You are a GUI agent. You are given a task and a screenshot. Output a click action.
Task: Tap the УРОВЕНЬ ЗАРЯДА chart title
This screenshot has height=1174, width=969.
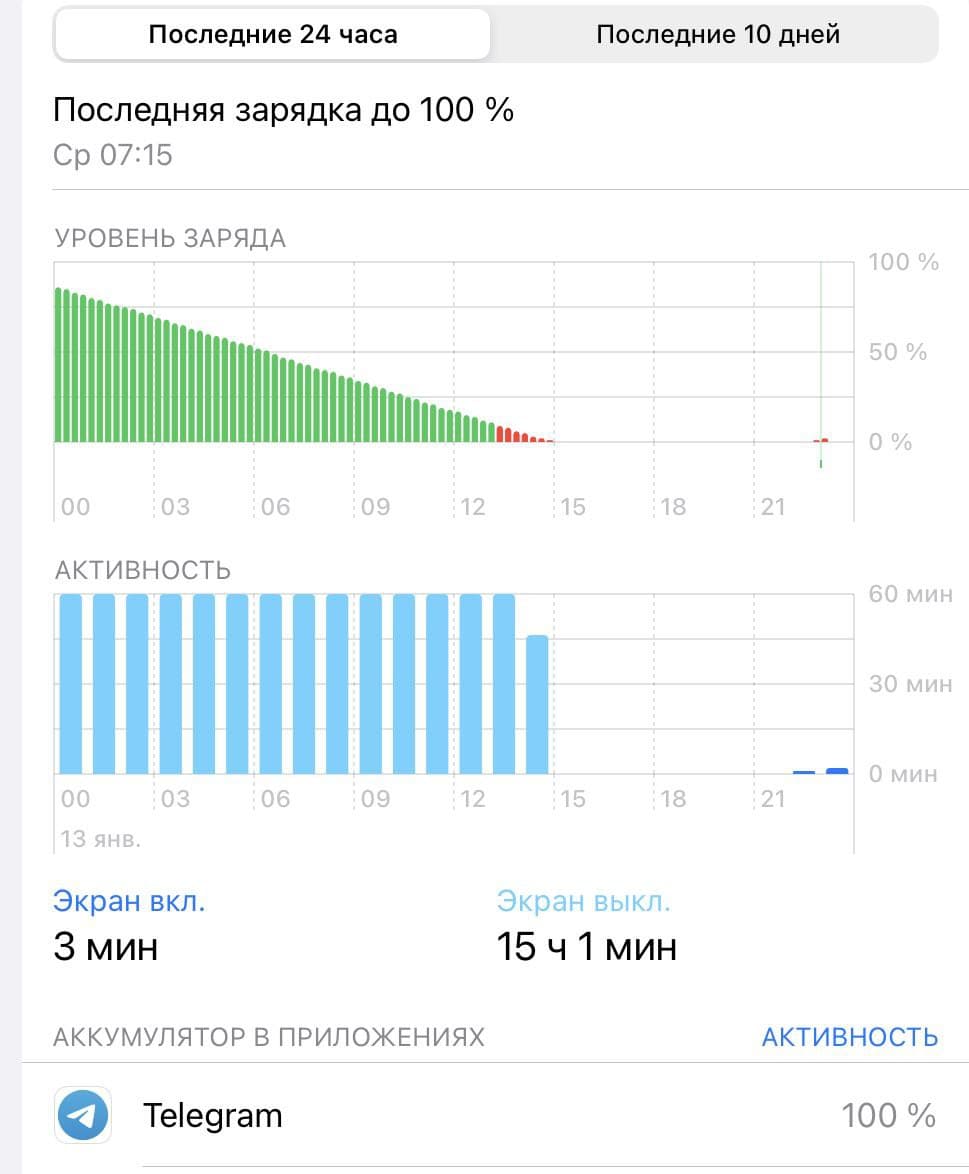170,238
